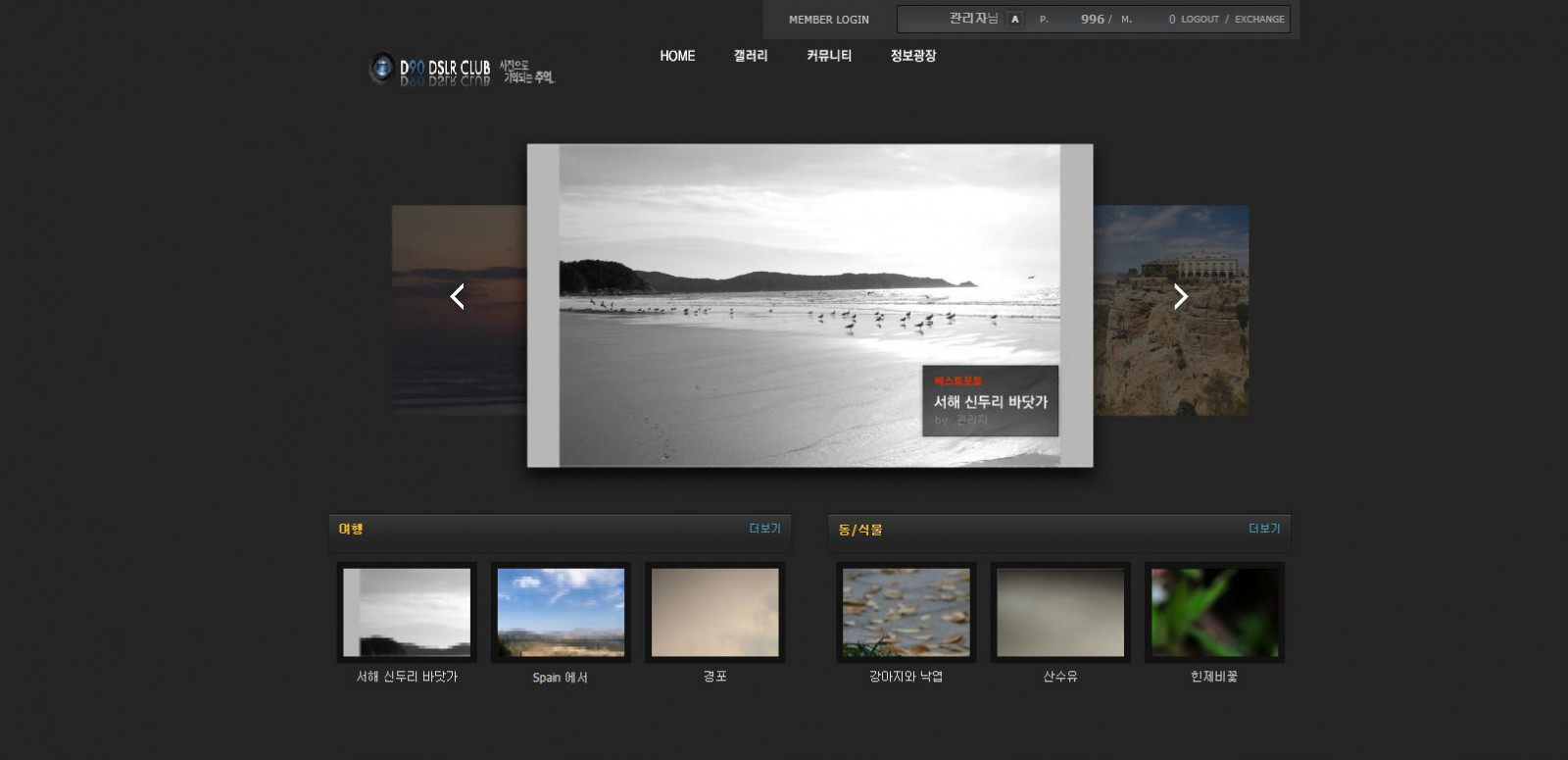Open the Spain 에서 photo thumbnail
This screenshot has height=760, width=1568.
[x=561, y=612]
